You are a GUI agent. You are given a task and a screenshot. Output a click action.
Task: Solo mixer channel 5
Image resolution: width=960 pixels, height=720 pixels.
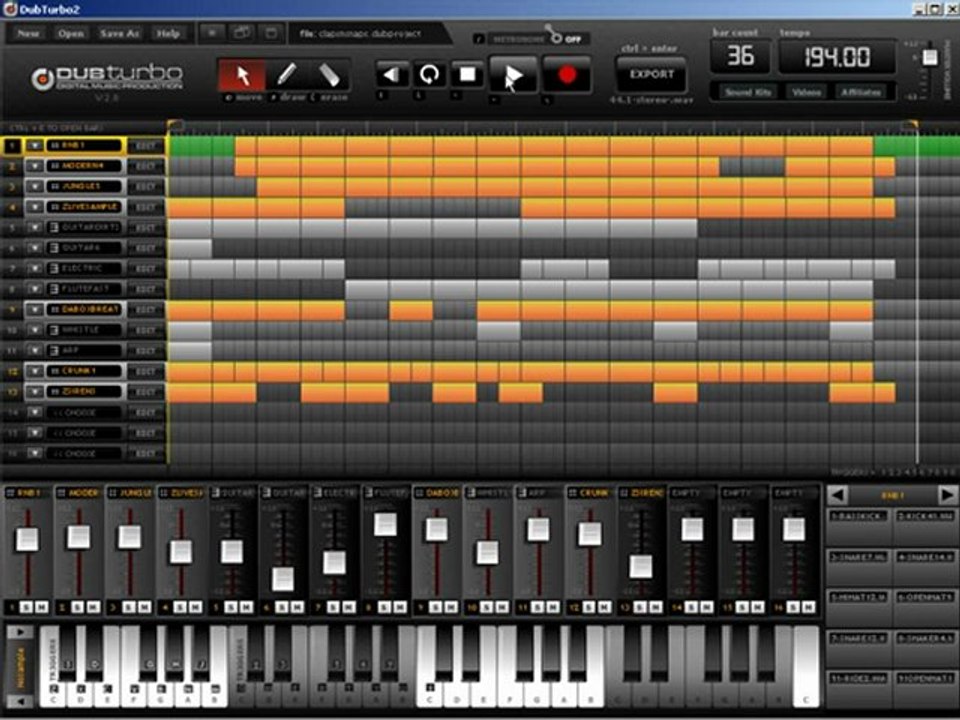(231, 607)
